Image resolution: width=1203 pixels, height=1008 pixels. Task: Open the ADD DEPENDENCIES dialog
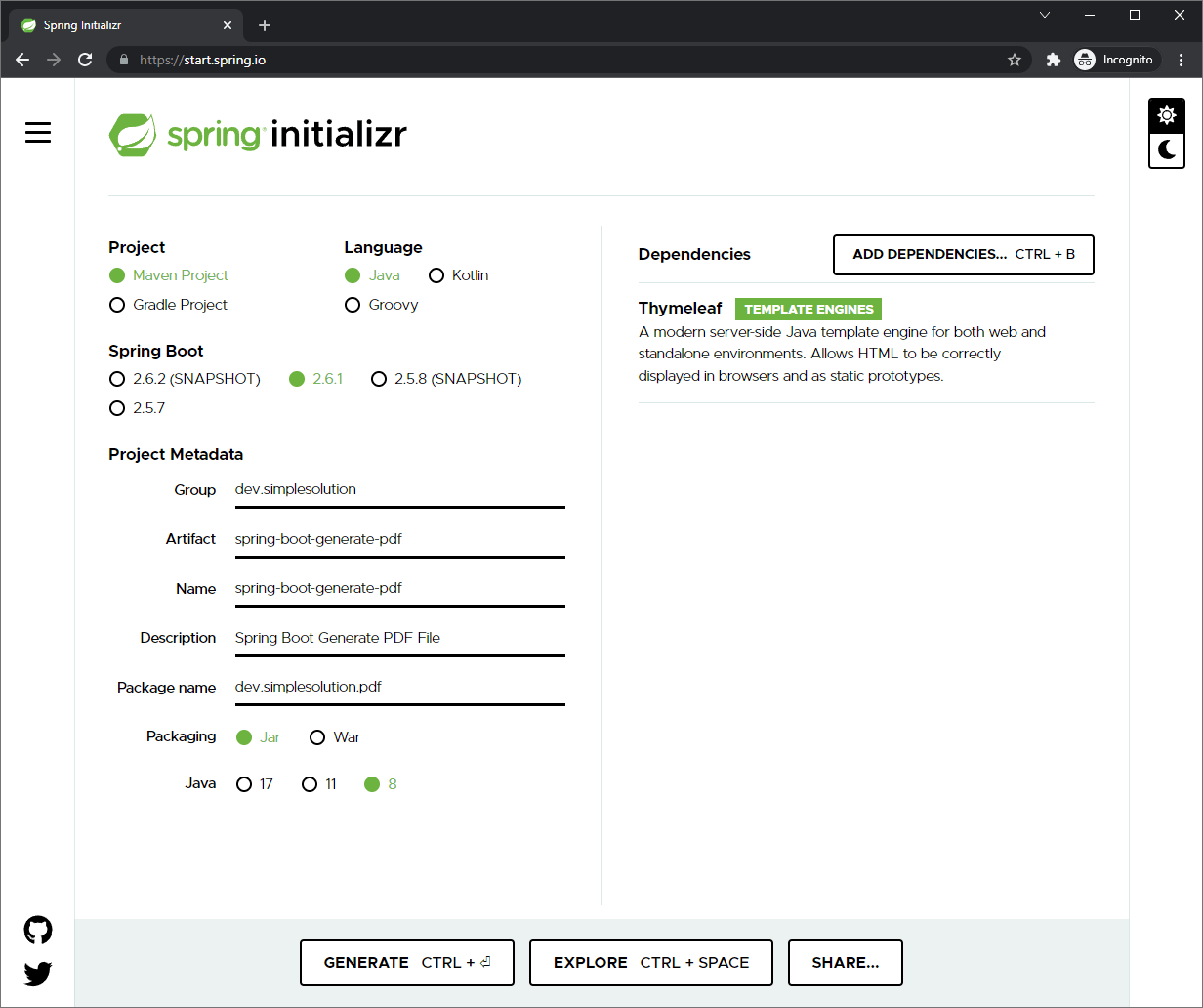(x=963, y=254)
